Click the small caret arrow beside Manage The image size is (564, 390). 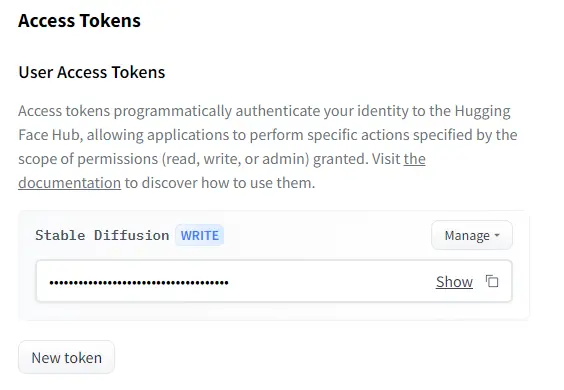tap(497, 235)
